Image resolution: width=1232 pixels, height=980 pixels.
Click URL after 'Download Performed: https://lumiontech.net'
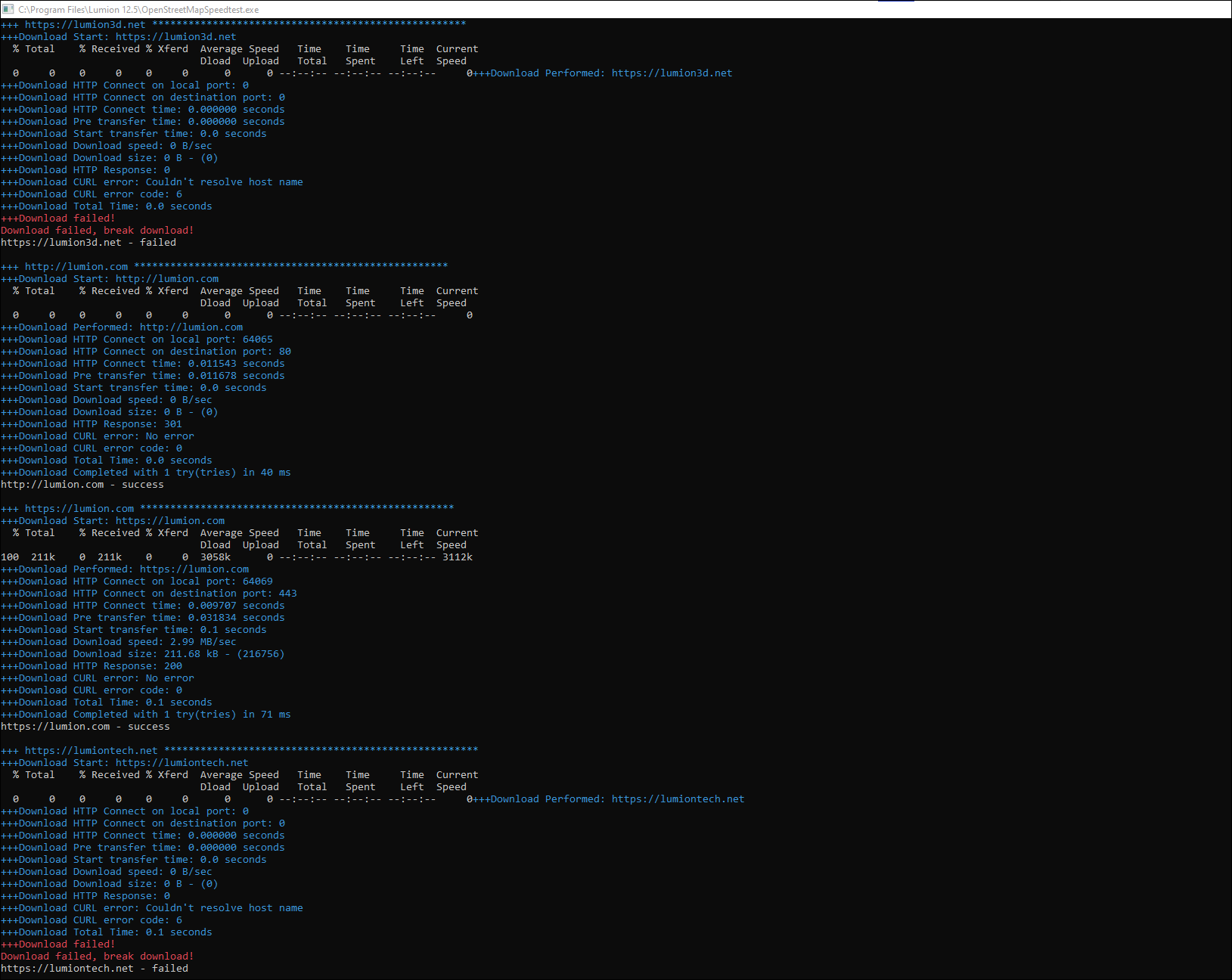click(678, 799)
